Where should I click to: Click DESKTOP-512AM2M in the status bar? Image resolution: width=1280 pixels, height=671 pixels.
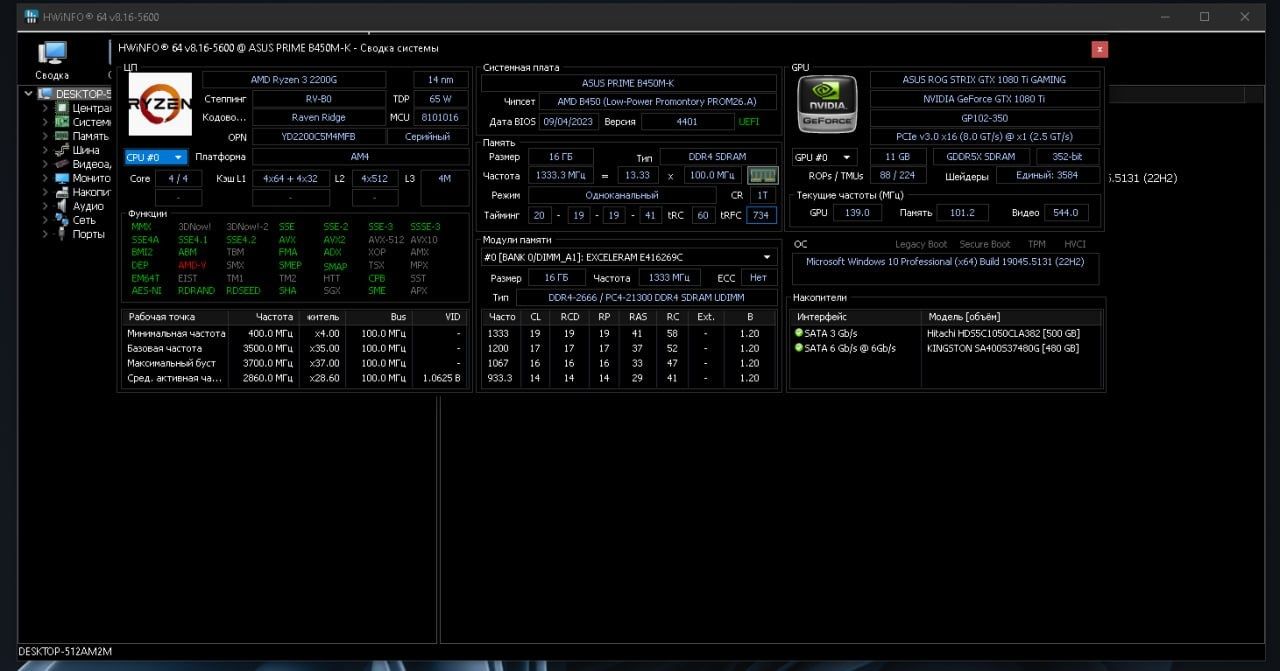tap(65, 651)
